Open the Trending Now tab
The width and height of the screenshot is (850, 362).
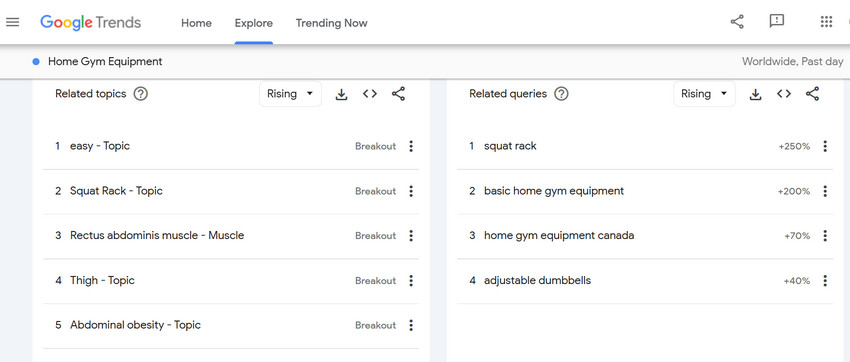tap(331, 23)
